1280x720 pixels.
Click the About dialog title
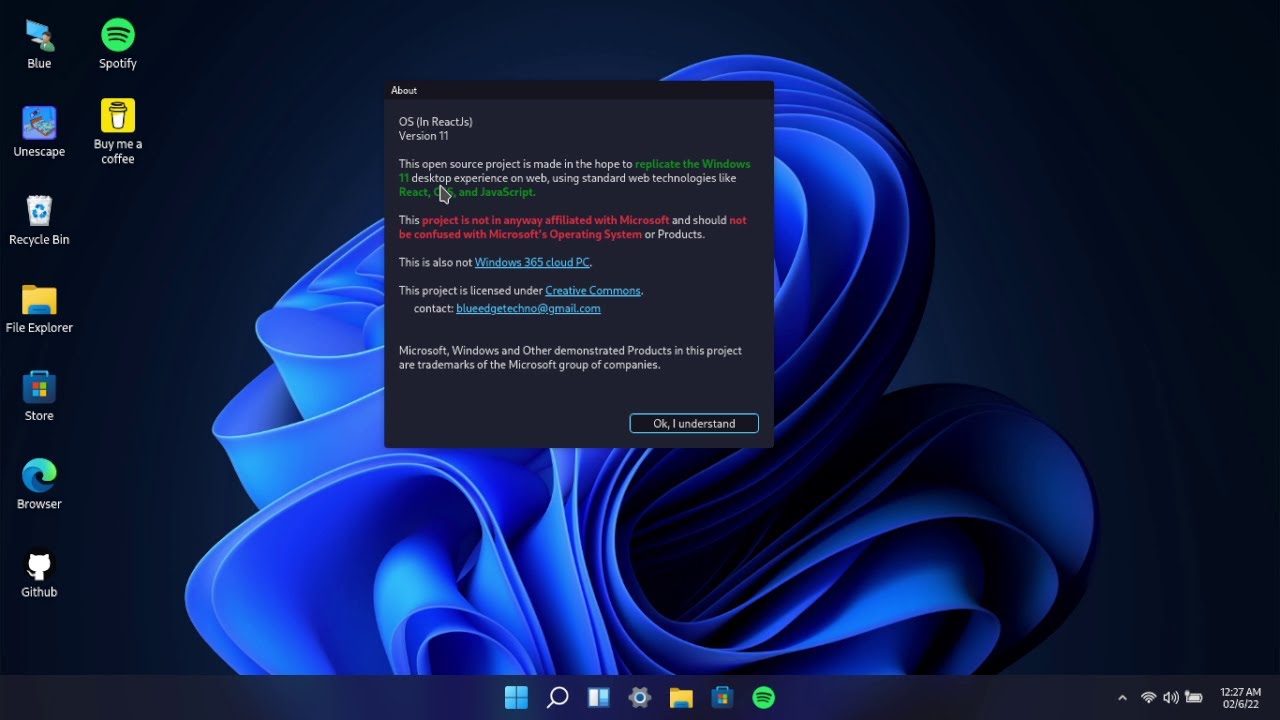(x=404, y=90)
